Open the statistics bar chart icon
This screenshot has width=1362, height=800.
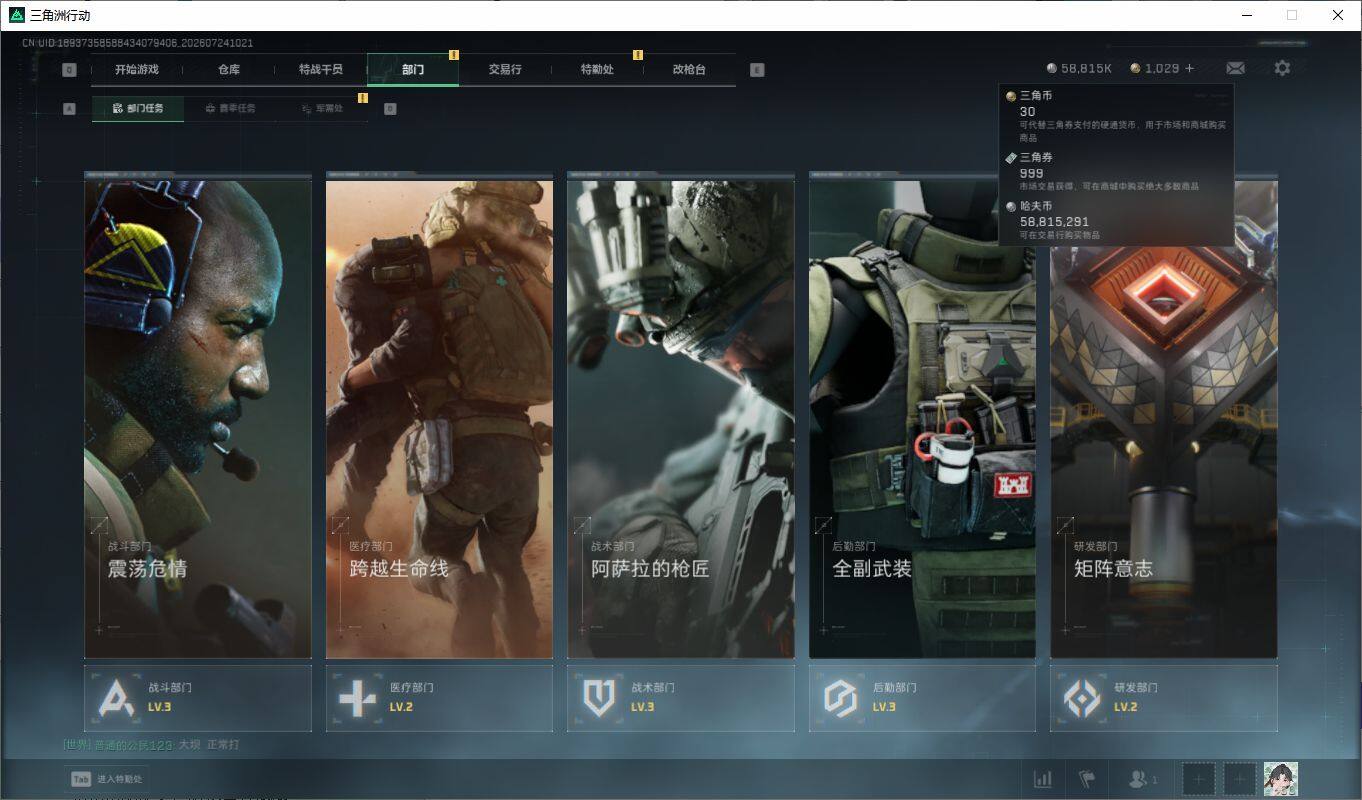[x=1042, y=779]
